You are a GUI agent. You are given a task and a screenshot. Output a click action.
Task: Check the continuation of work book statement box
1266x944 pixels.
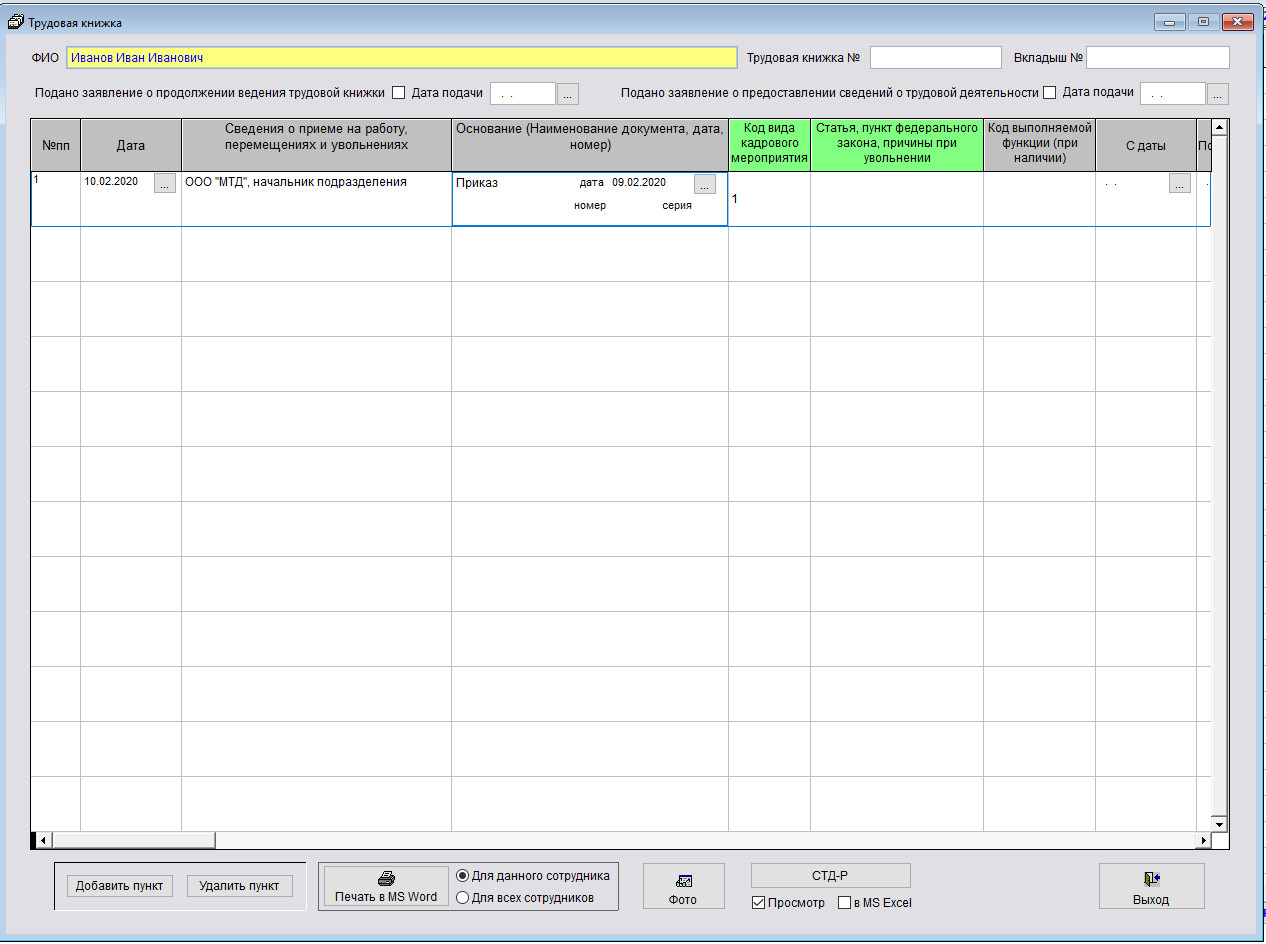pos(398,93)
